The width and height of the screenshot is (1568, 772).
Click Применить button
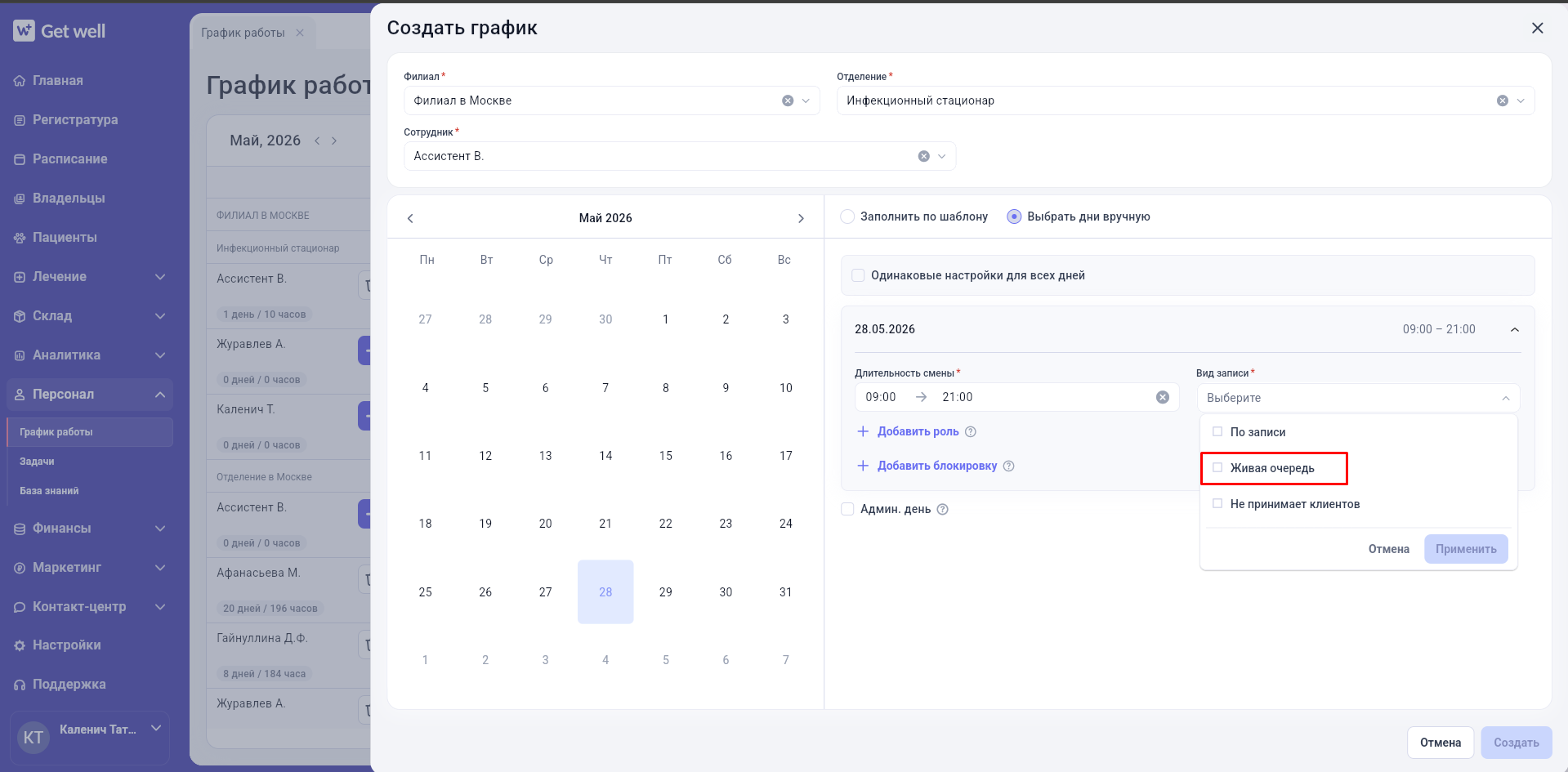(x=1466, y=549)
